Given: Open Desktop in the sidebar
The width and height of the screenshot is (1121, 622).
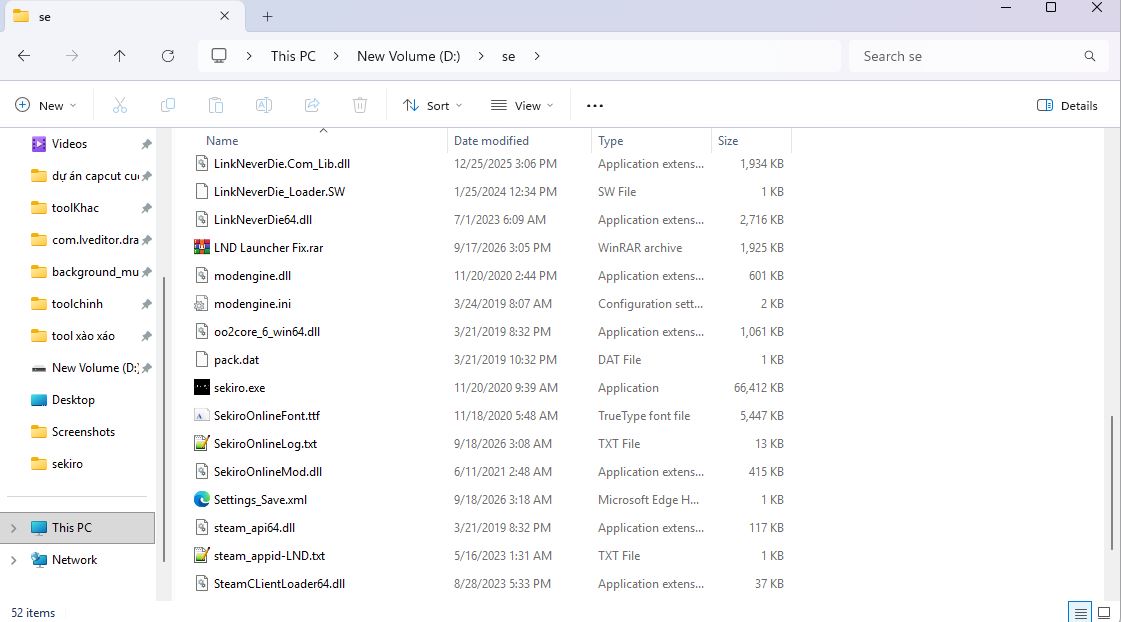Looking at the screenshot, I should pyautogui.click(x=73, y=400).
